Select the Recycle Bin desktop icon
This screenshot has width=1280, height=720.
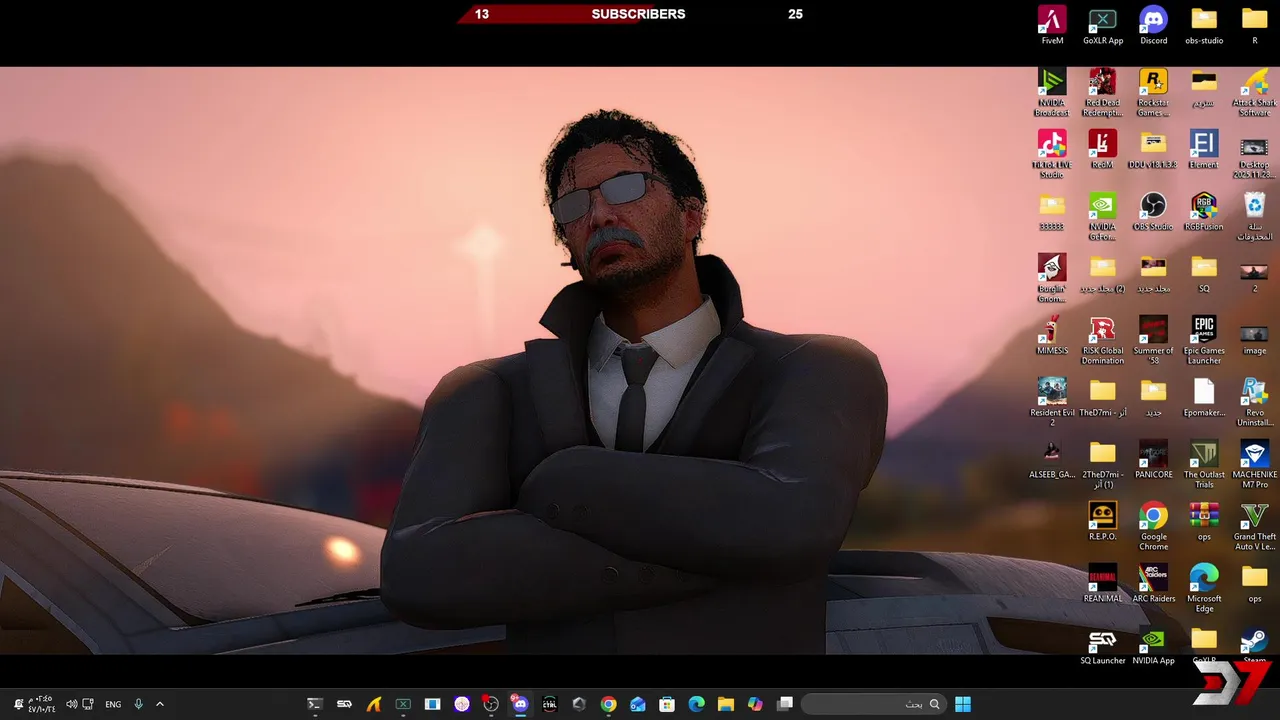point(1254,216)
